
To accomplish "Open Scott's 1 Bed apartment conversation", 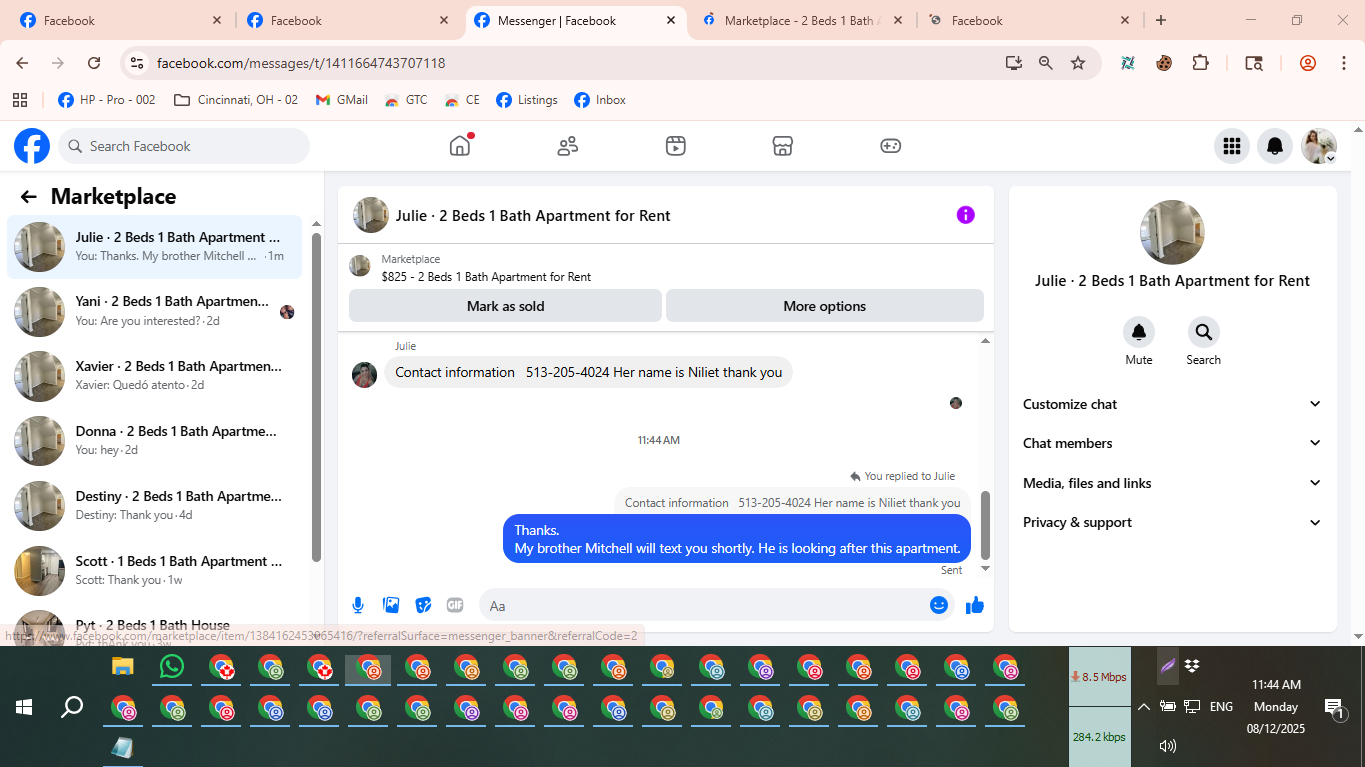I will click(x=155, y=571).
